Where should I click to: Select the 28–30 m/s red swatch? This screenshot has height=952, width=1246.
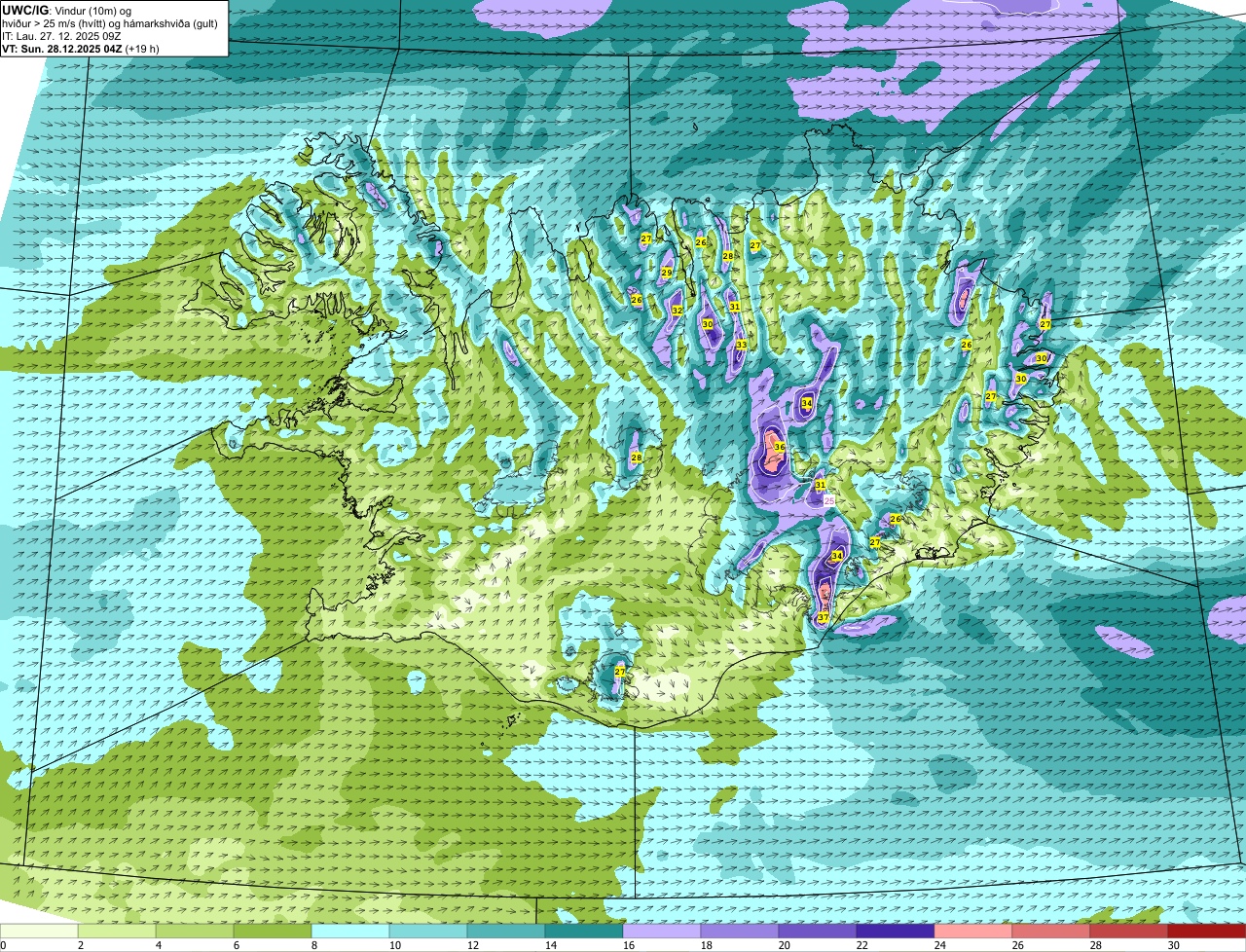click(x=1129, y=932)
